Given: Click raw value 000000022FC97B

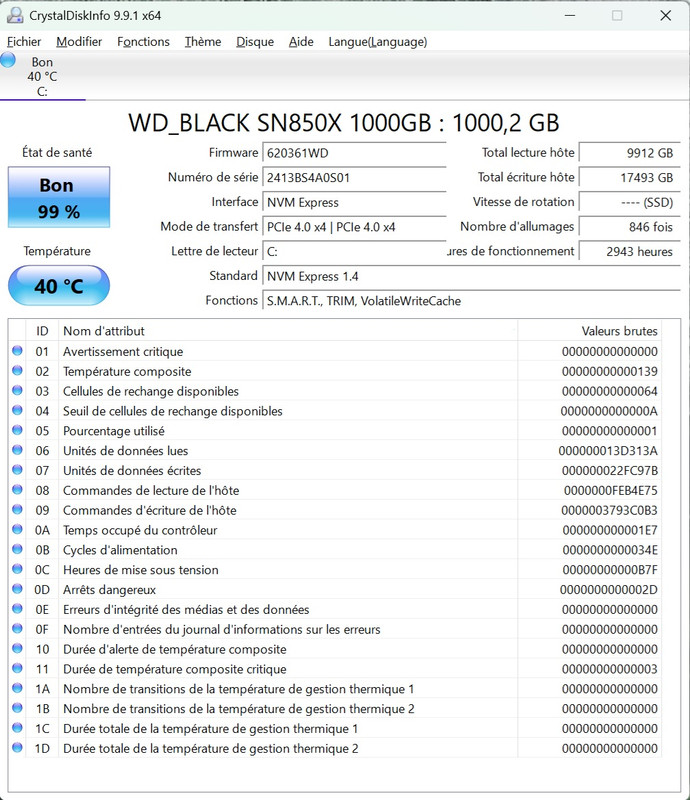Looking at the screenshot, I should (x=610, y=471).
